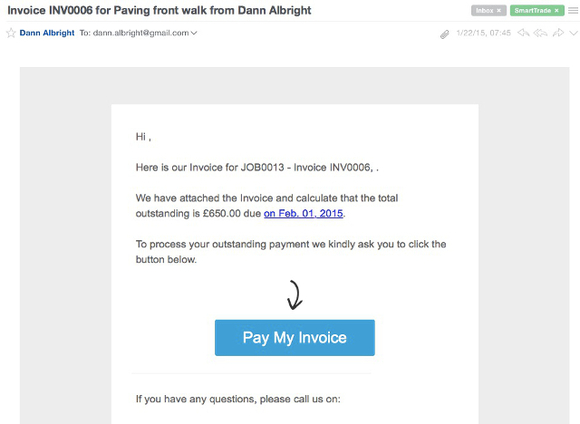Screen dimensions: 580x424
Task: Click the JOB0013 invoice reference text
Action: click(x=262, y=167)
